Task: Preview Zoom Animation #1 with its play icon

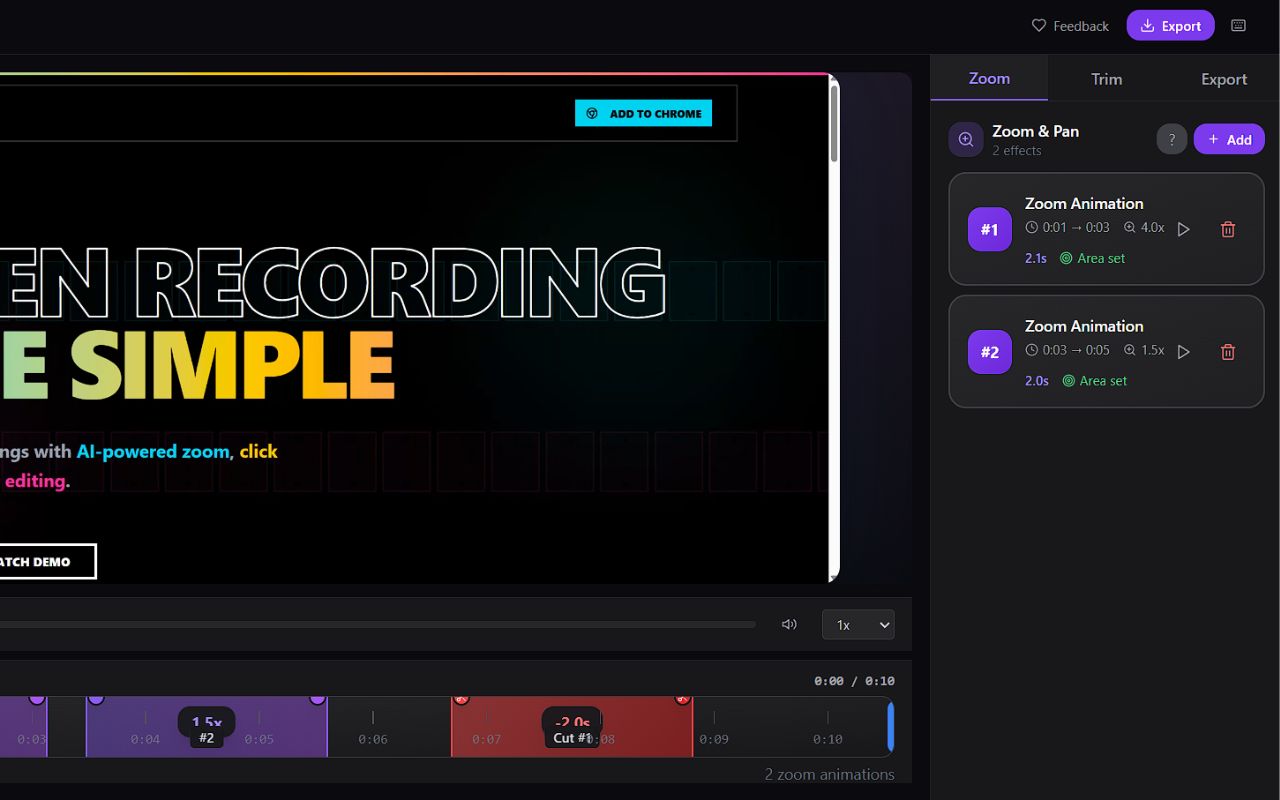Action: click(1184, 228)
